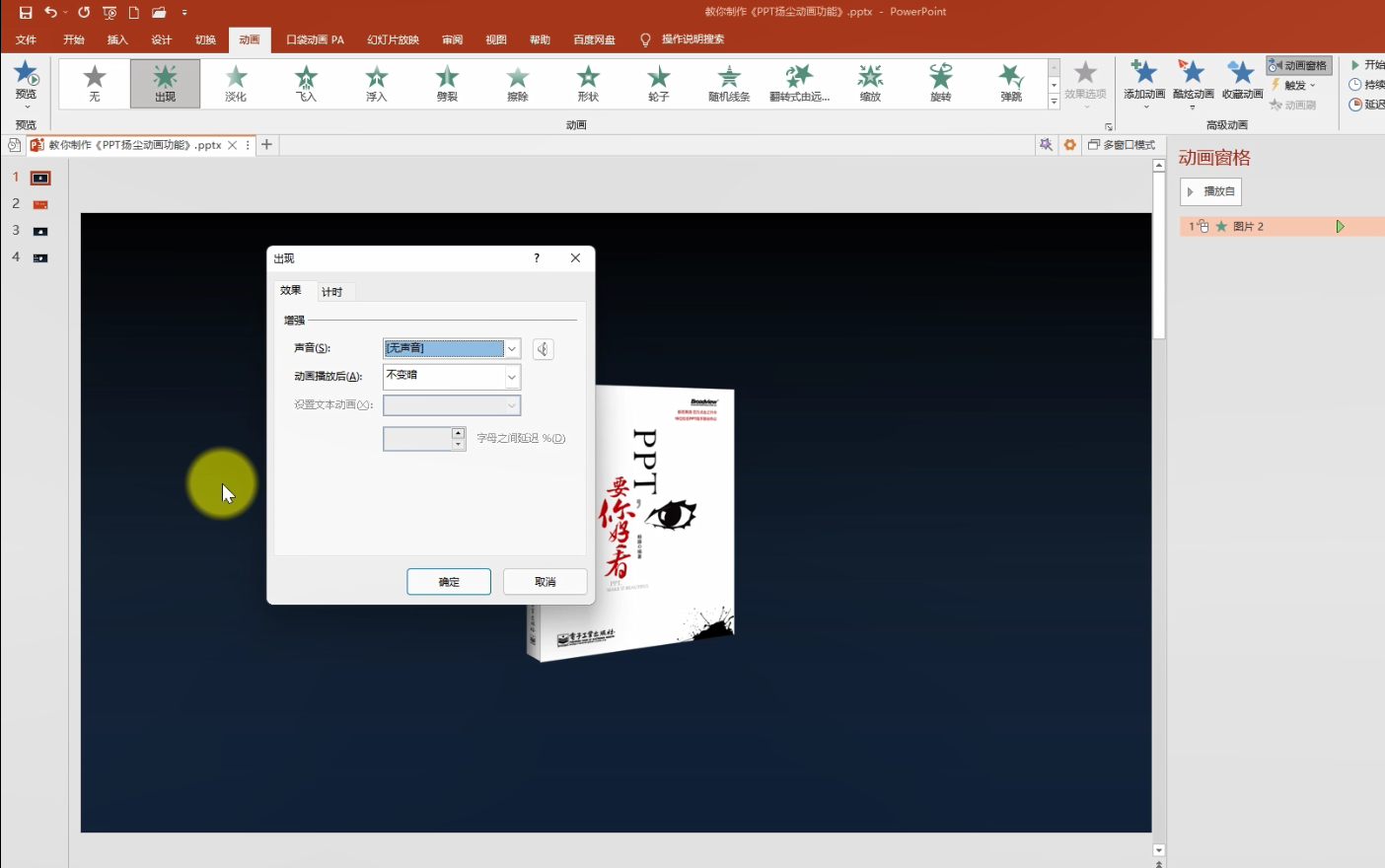
Task: Click the Redo/Repeat icon
Action: (84, 13)
